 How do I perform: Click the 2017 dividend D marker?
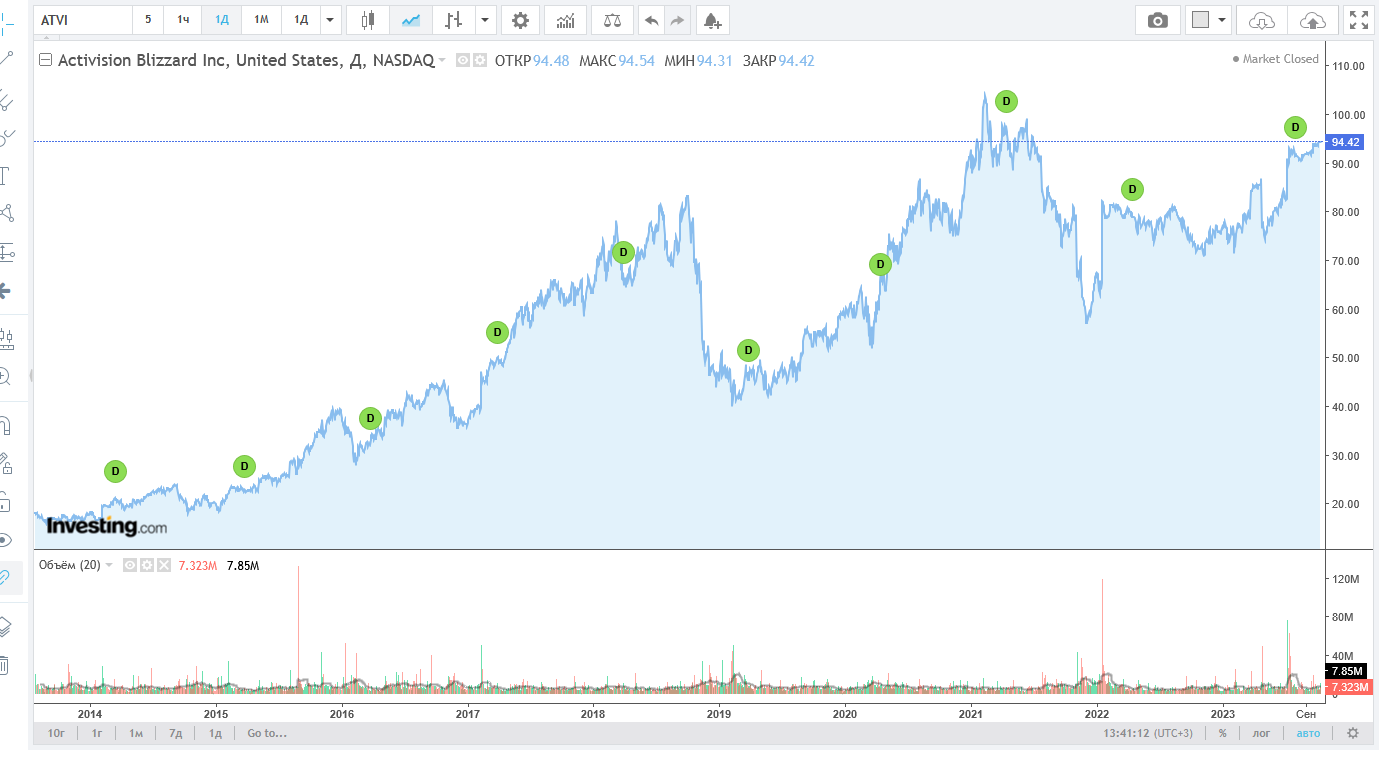tap(497, 332)
